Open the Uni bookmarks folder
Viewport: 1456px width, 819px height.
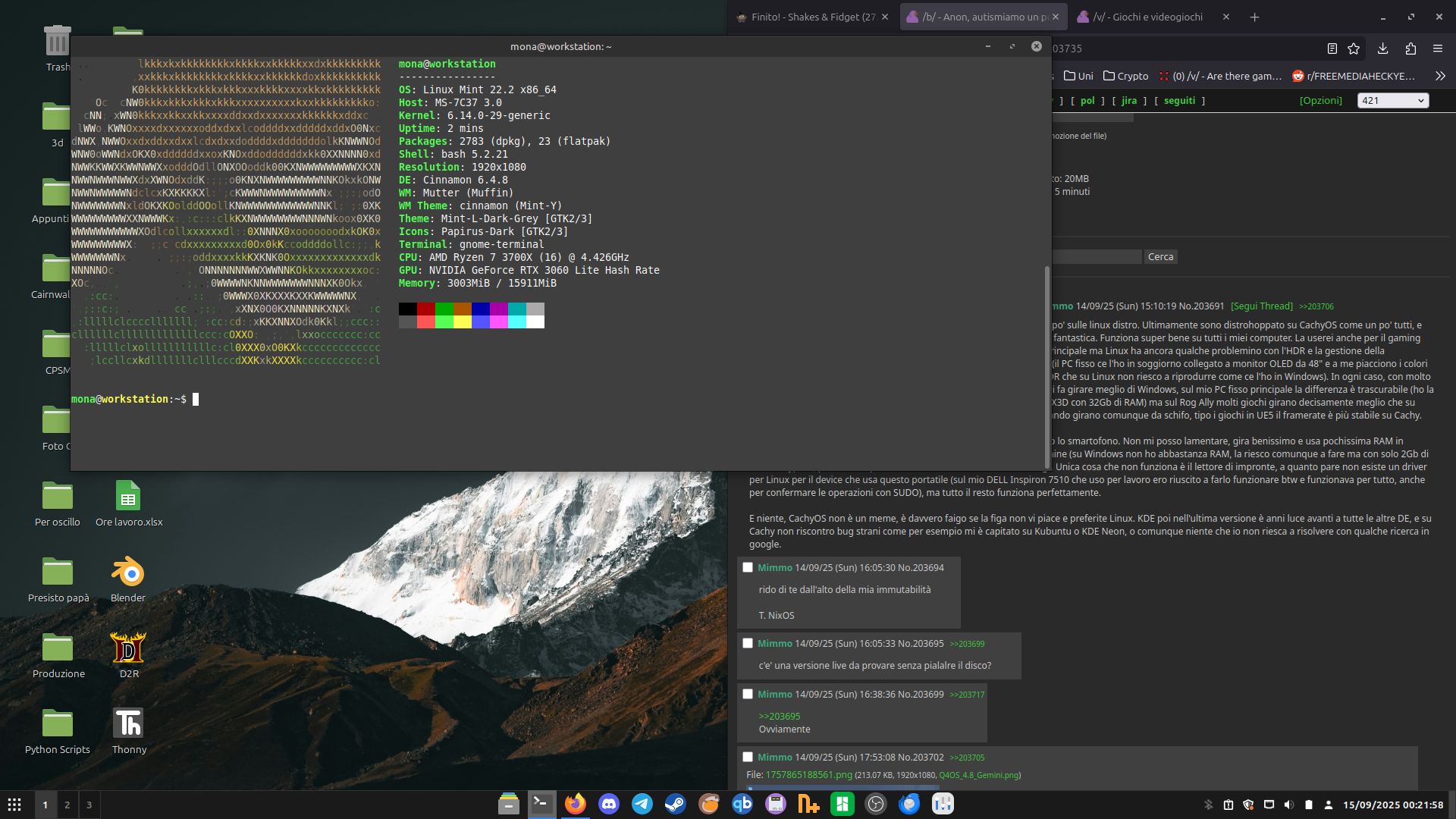pos(1078,76)
